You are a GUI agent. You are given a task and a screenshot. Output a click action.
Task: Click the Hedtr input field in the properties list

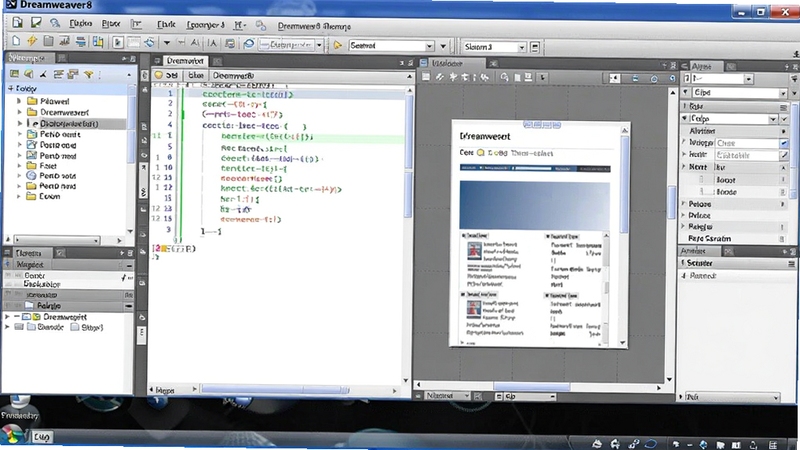(747, 155)
